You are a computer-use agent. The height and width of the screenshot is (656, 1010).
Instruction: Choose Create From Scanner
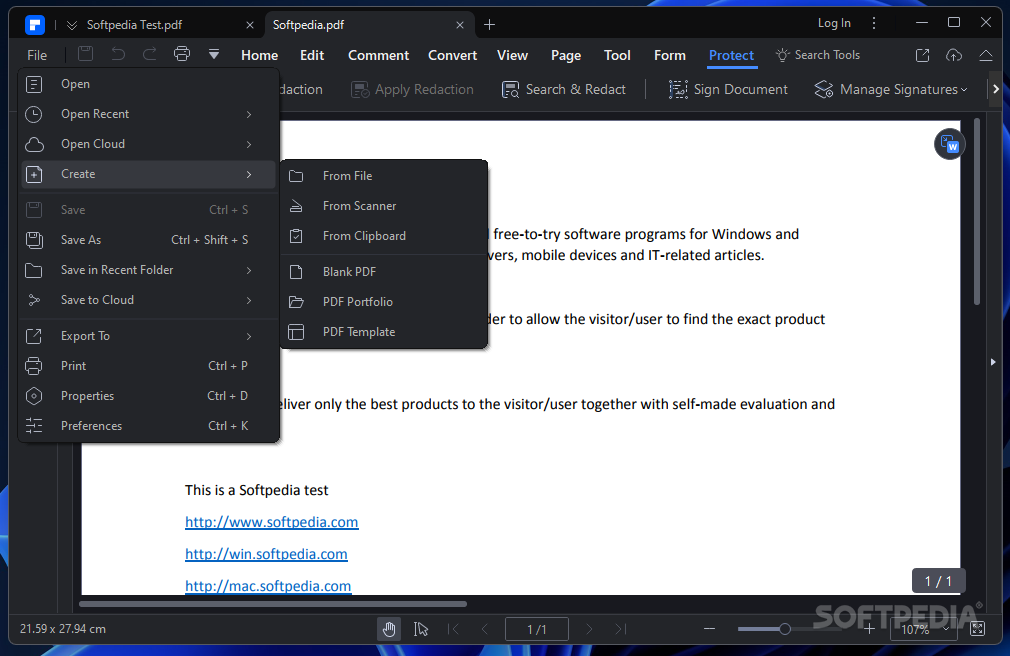coord(384,206)
